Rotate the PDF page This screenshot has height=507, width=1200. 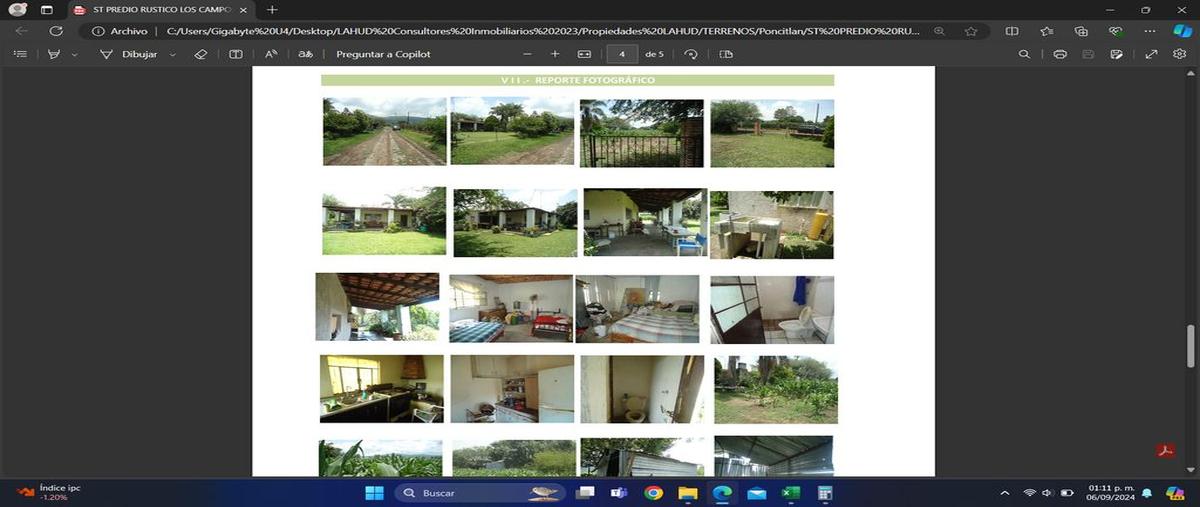point(691,54)
